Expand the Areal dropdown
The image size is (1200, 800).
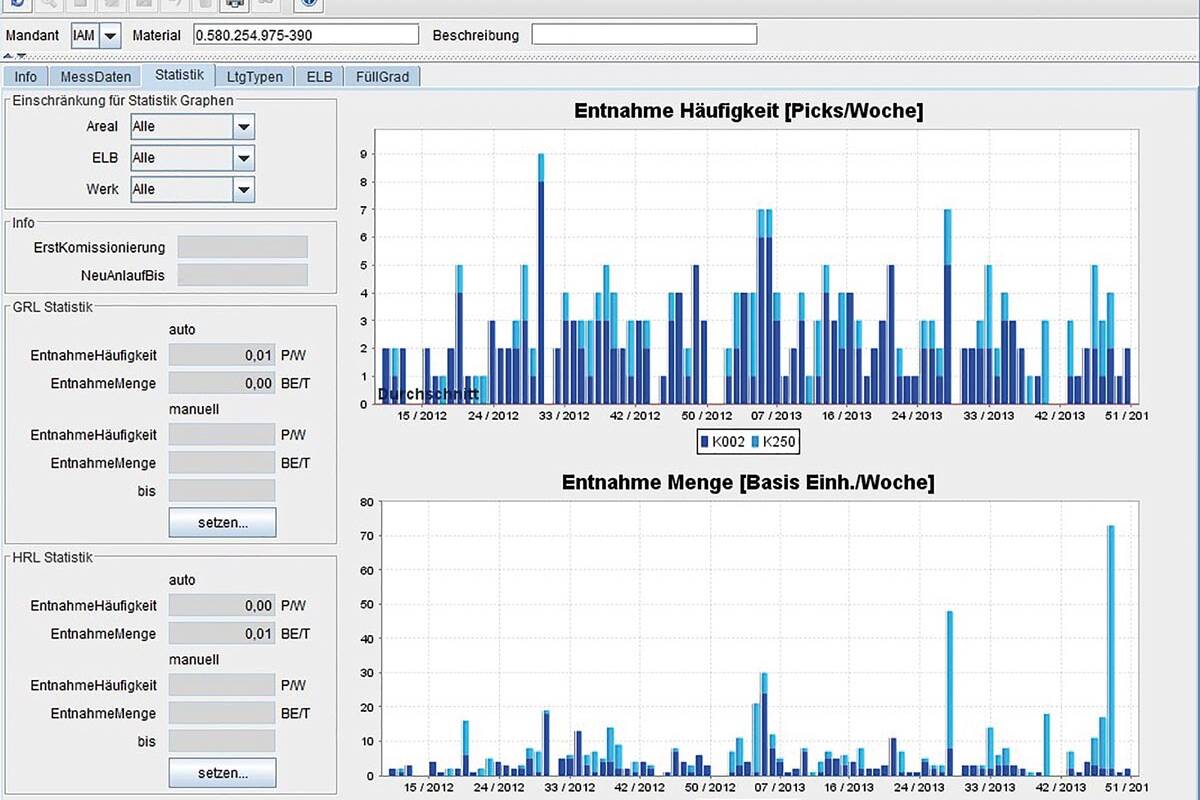pyautogui.click(x=243, y=127)
